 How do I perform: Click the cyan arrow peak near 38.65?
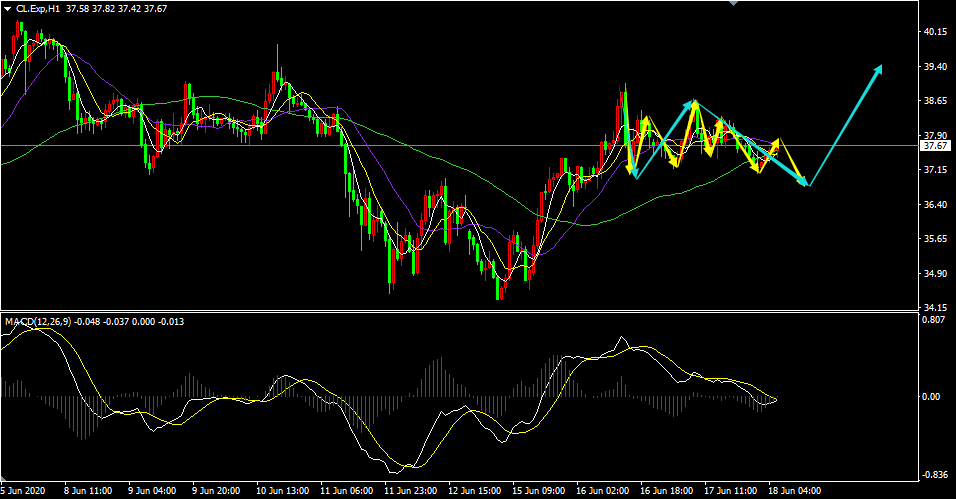[692, 102]
